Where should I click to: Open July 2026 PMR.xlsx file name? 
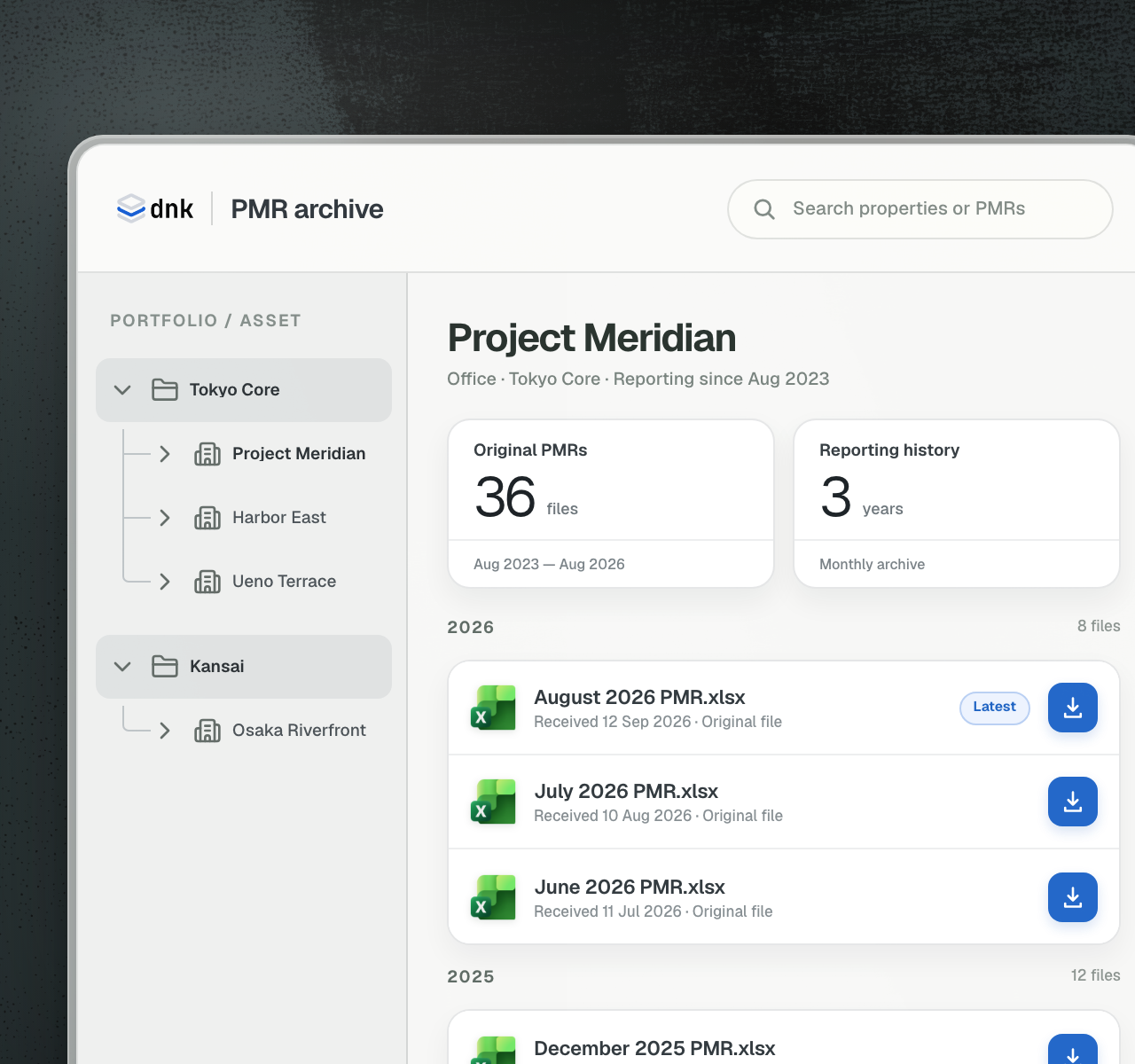[626, 791]
